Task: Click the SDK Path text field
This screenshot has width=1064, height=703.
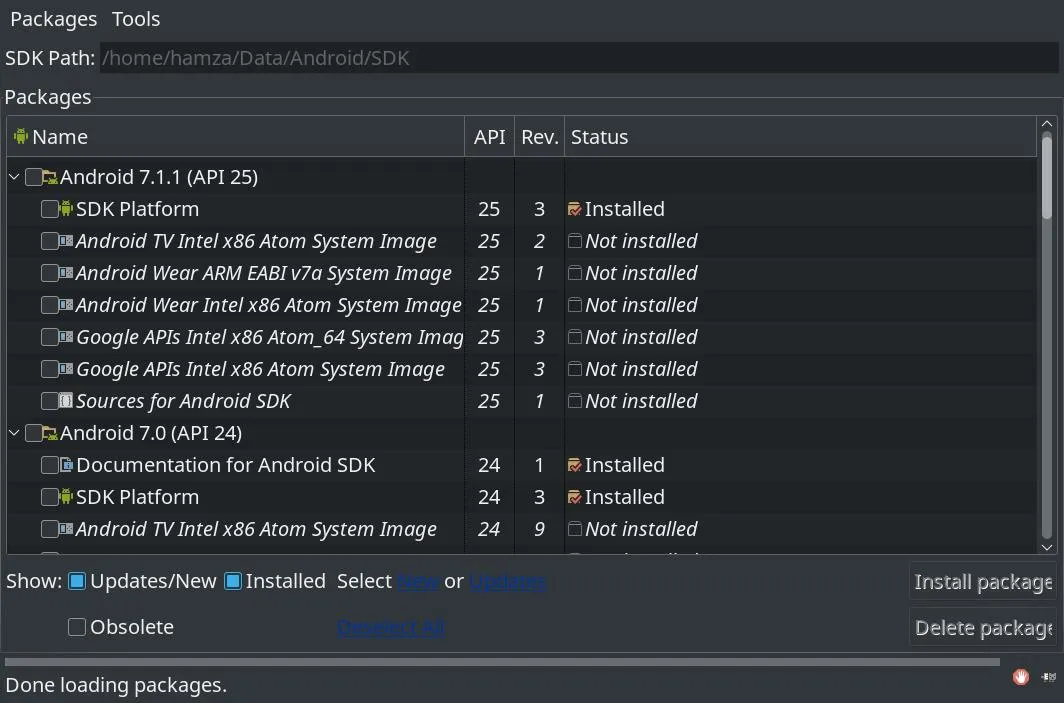Action: coord(578,58)
